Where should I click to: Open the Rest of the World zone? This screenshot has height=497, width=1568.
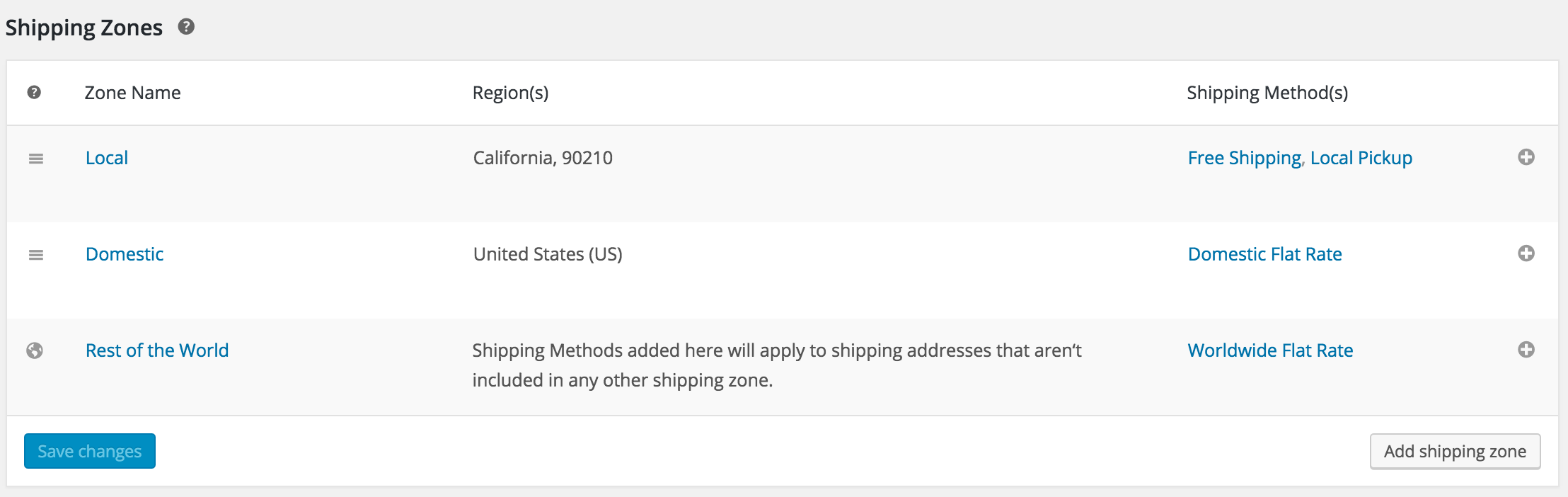pos(157,350)
